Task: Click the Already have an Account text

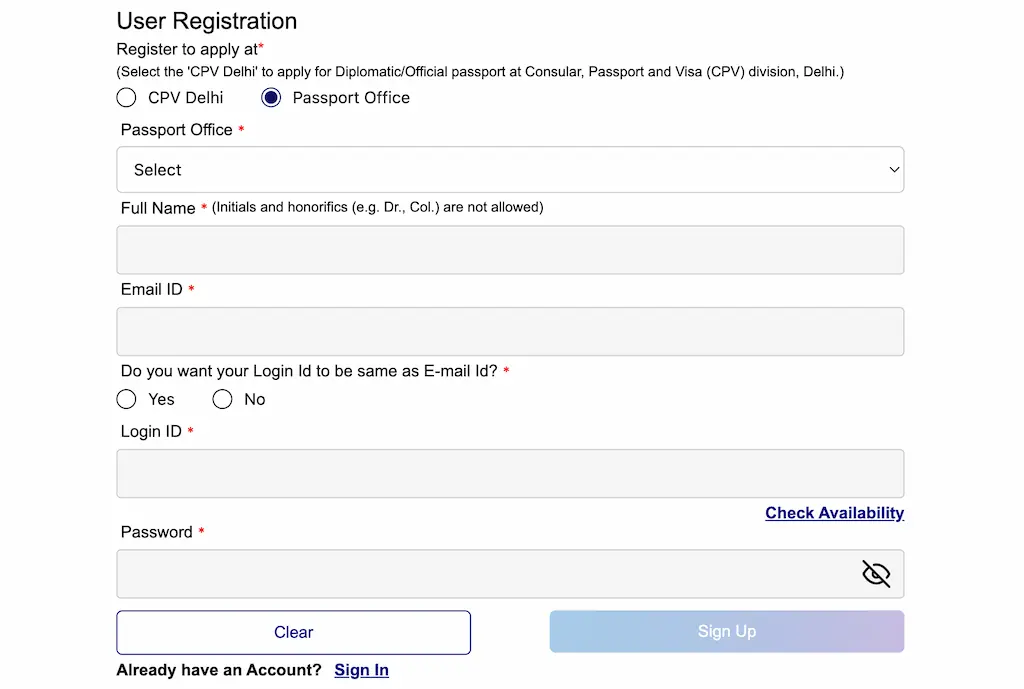Action: [218, 670]
